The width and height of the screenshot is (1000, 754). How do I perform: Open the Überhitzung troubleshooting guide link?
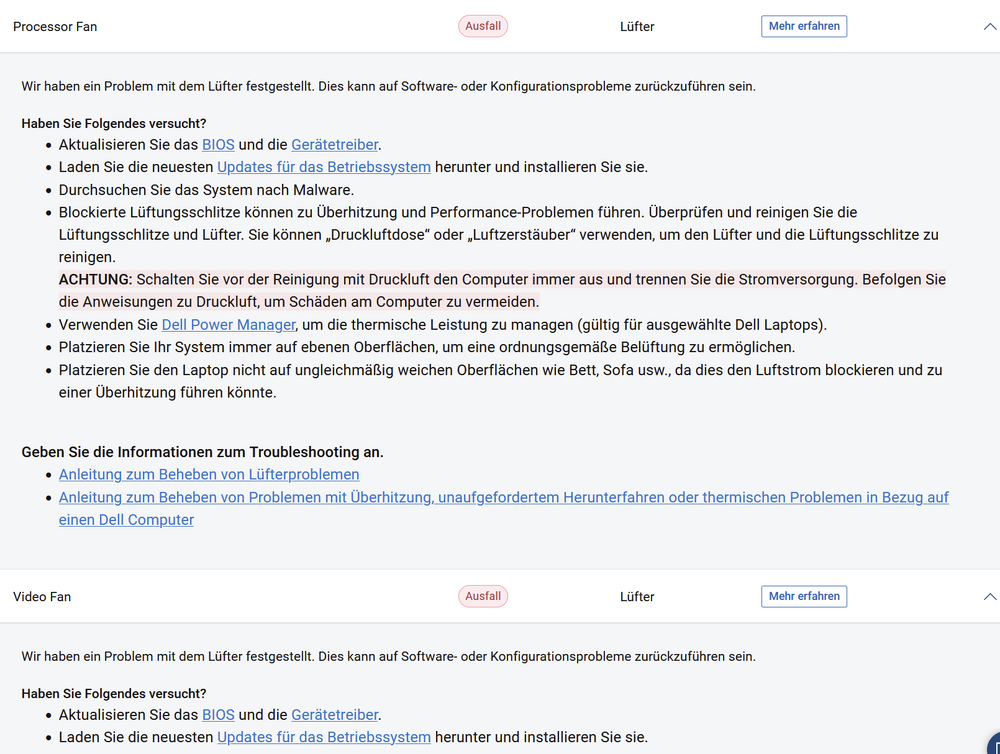click(x=503, y=498)
